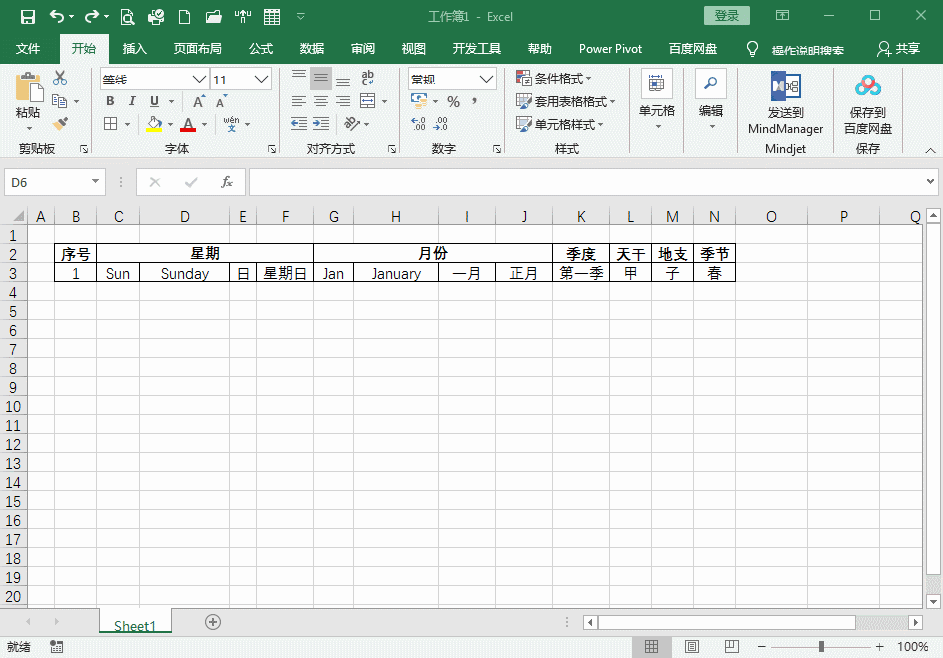Increase decimal places

(x=419, y=124)
